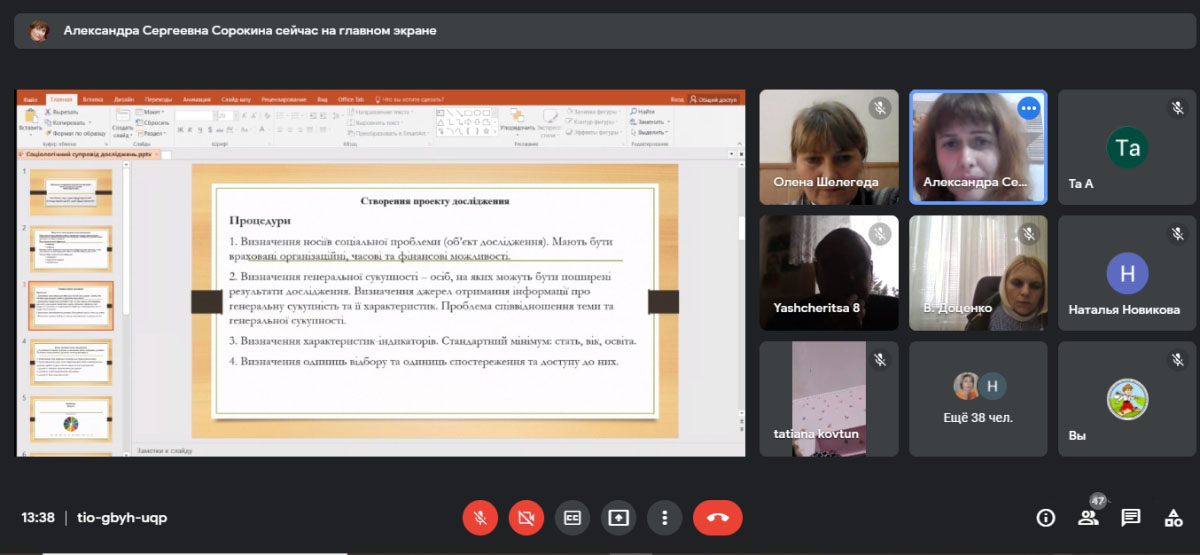Select the fifth slide thumbnail with pie chart
Viewport: 1200px width, 555px height.
click(71, 419)
